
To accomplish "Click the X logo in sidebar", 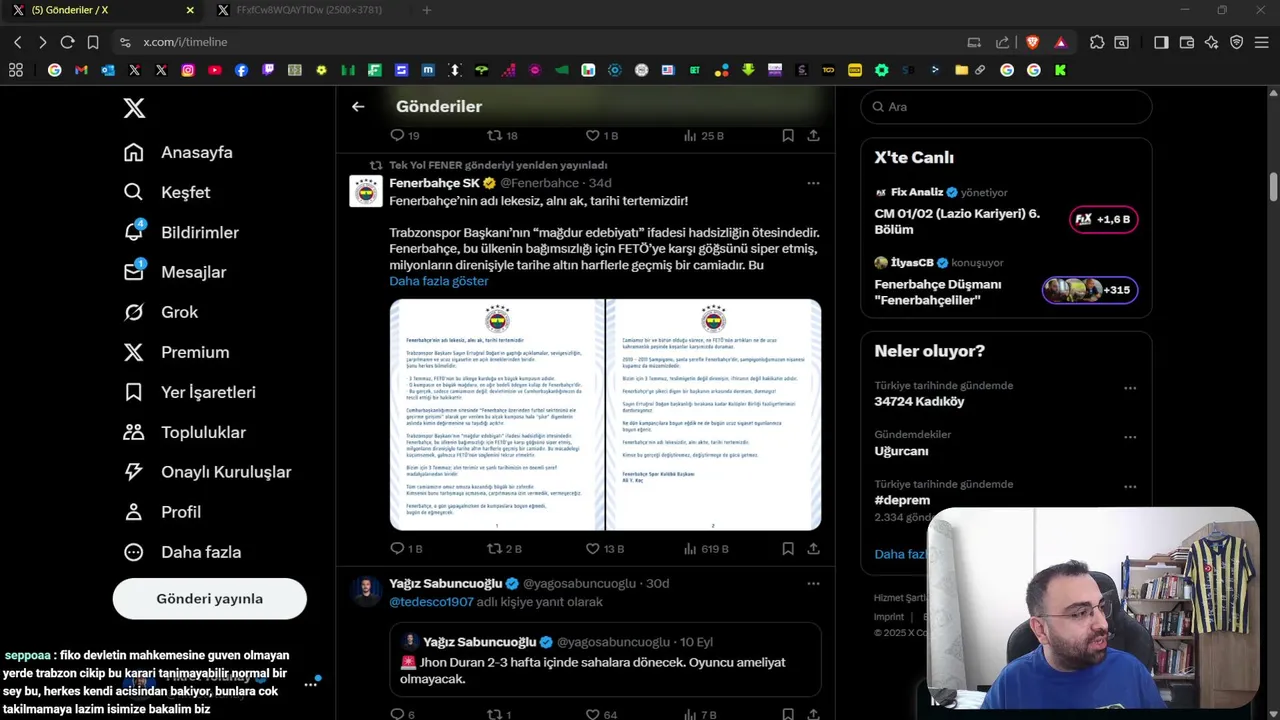I will 134,109.
